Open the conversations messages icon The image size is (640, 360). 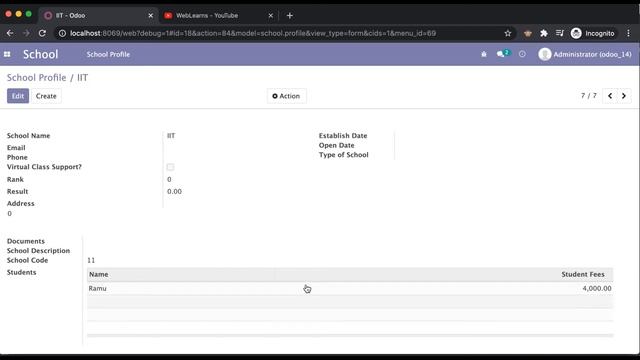point(503,54)
